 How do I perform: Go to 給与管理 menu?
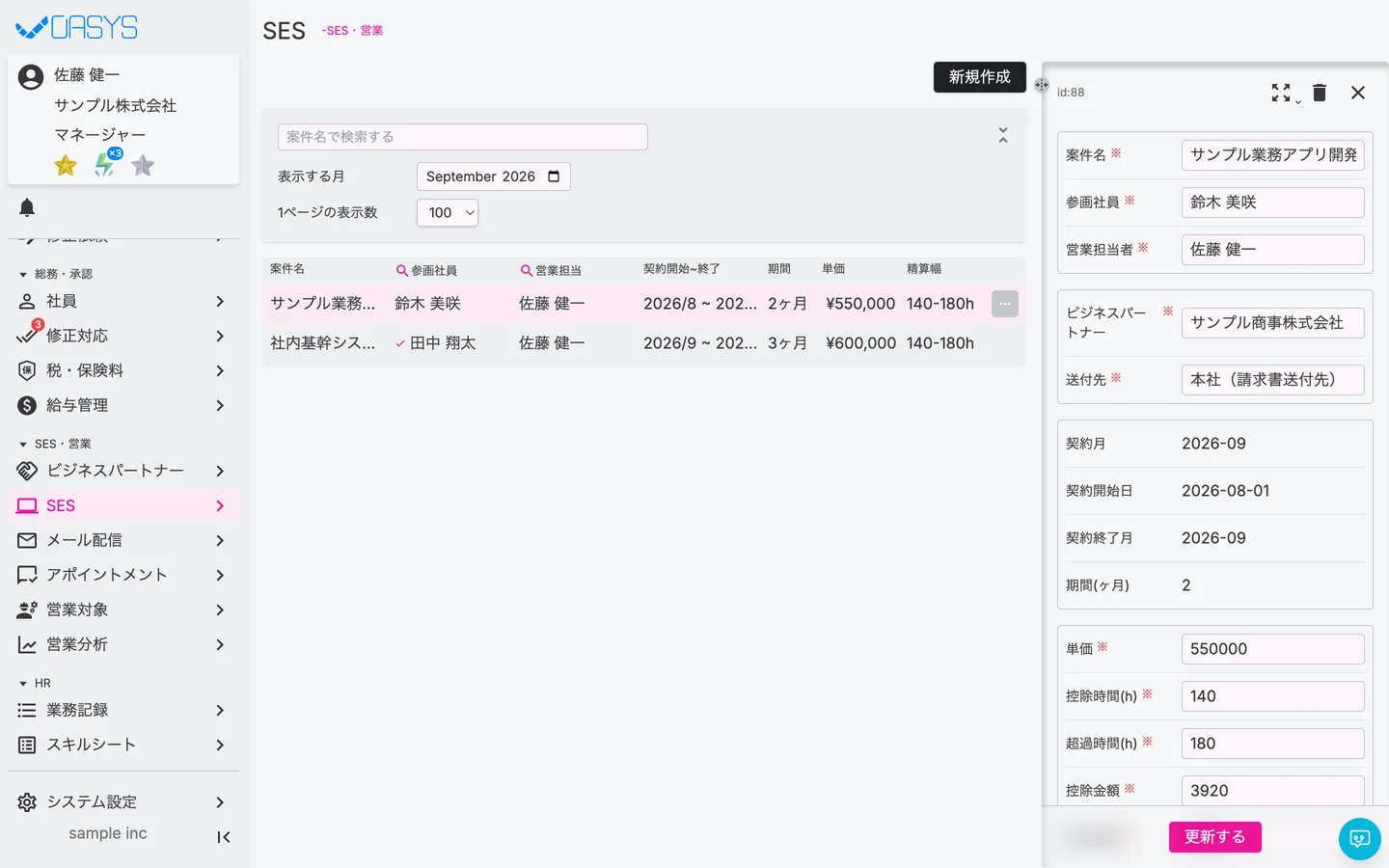pos(123,405)
